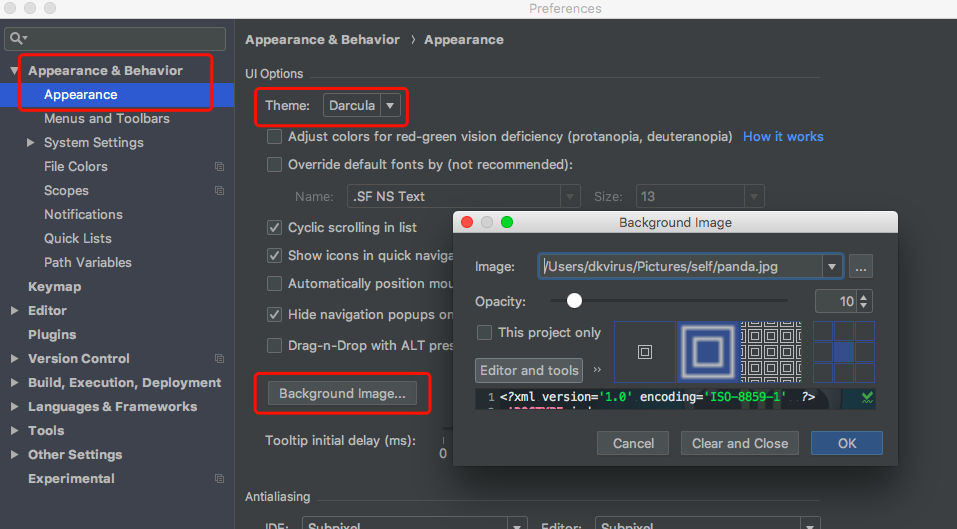Click the project-level icon beside Experimental
Screen dimensions: 957x529
coord(219,479)
